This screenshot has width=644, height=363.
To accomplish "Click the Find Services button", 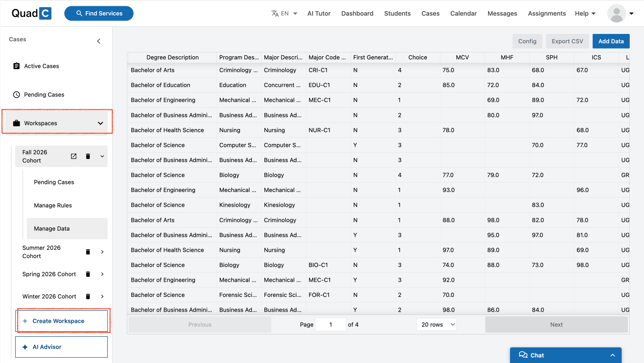I will pyautogui.click(x=99, y=13).
